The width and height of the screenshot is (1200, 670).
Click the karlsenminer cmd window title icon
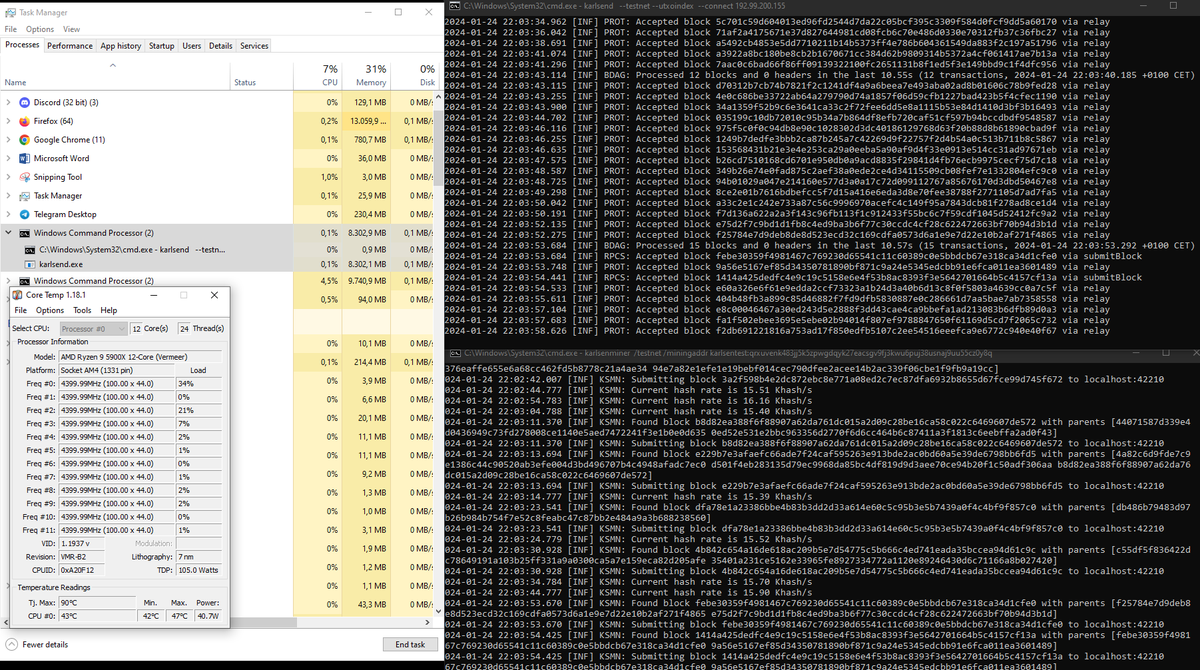pos(454,354)
